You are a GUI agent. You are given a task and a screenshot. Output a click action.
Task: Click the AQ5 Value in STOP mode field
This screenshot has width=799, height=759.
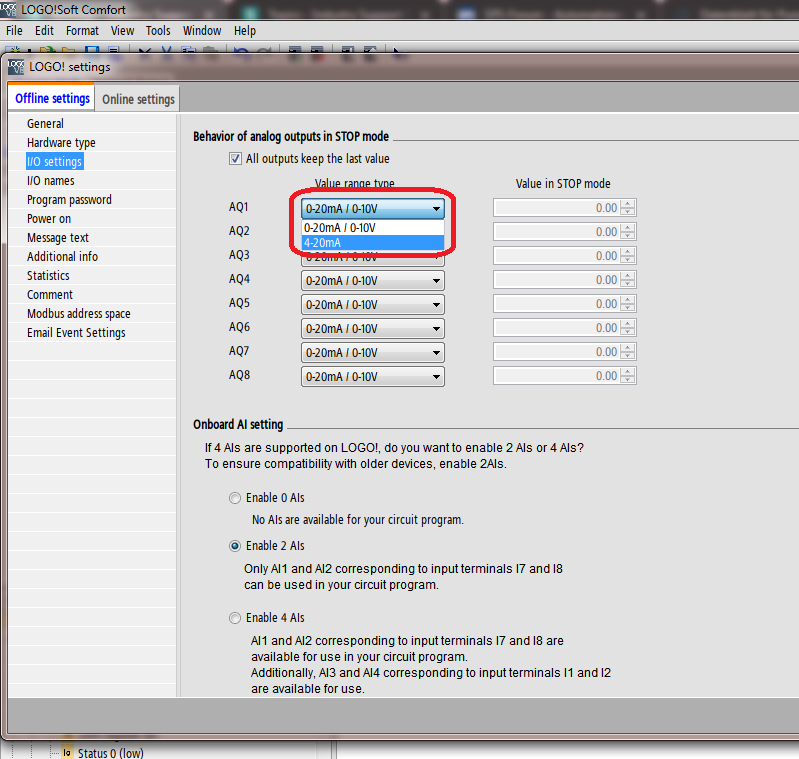[x=556, y=304]
